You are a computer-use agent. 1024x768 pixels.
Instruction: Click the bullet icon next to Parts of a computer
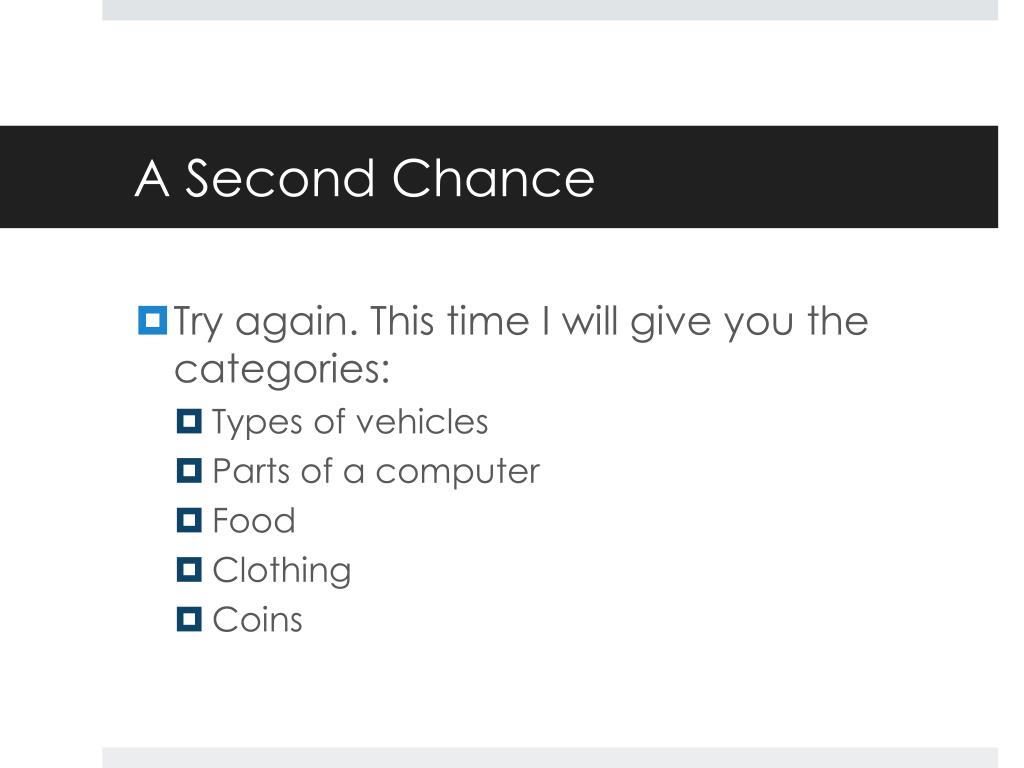189,470
